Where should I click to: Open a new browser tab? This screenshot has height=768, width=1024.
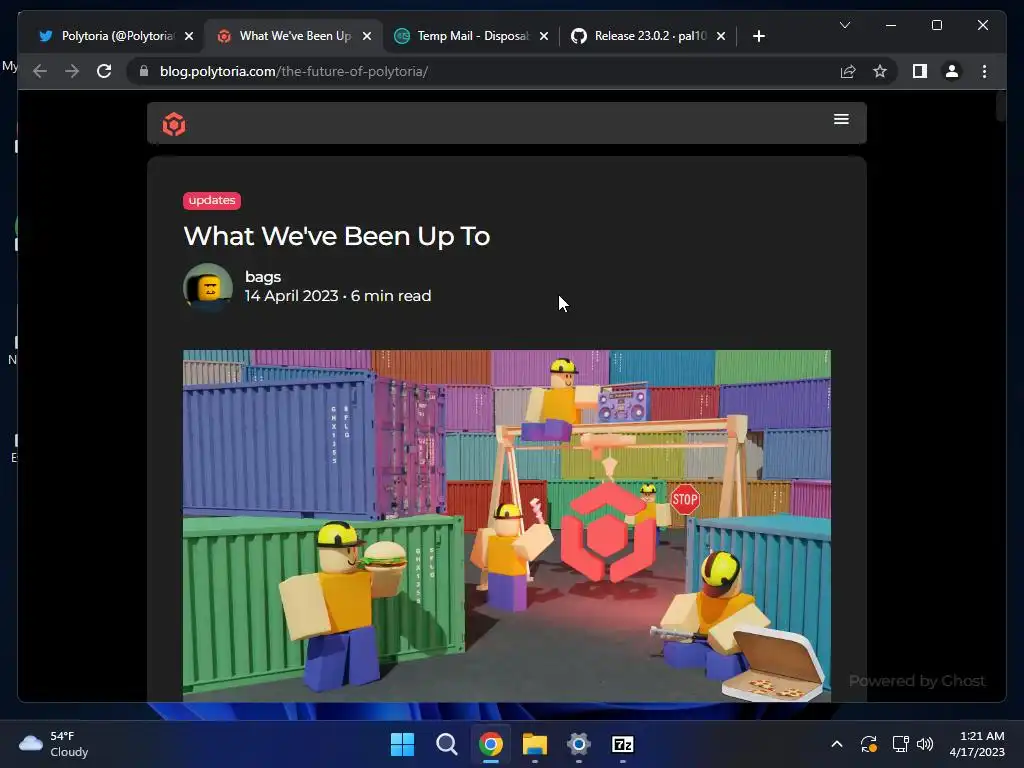[x=758, y=37]
